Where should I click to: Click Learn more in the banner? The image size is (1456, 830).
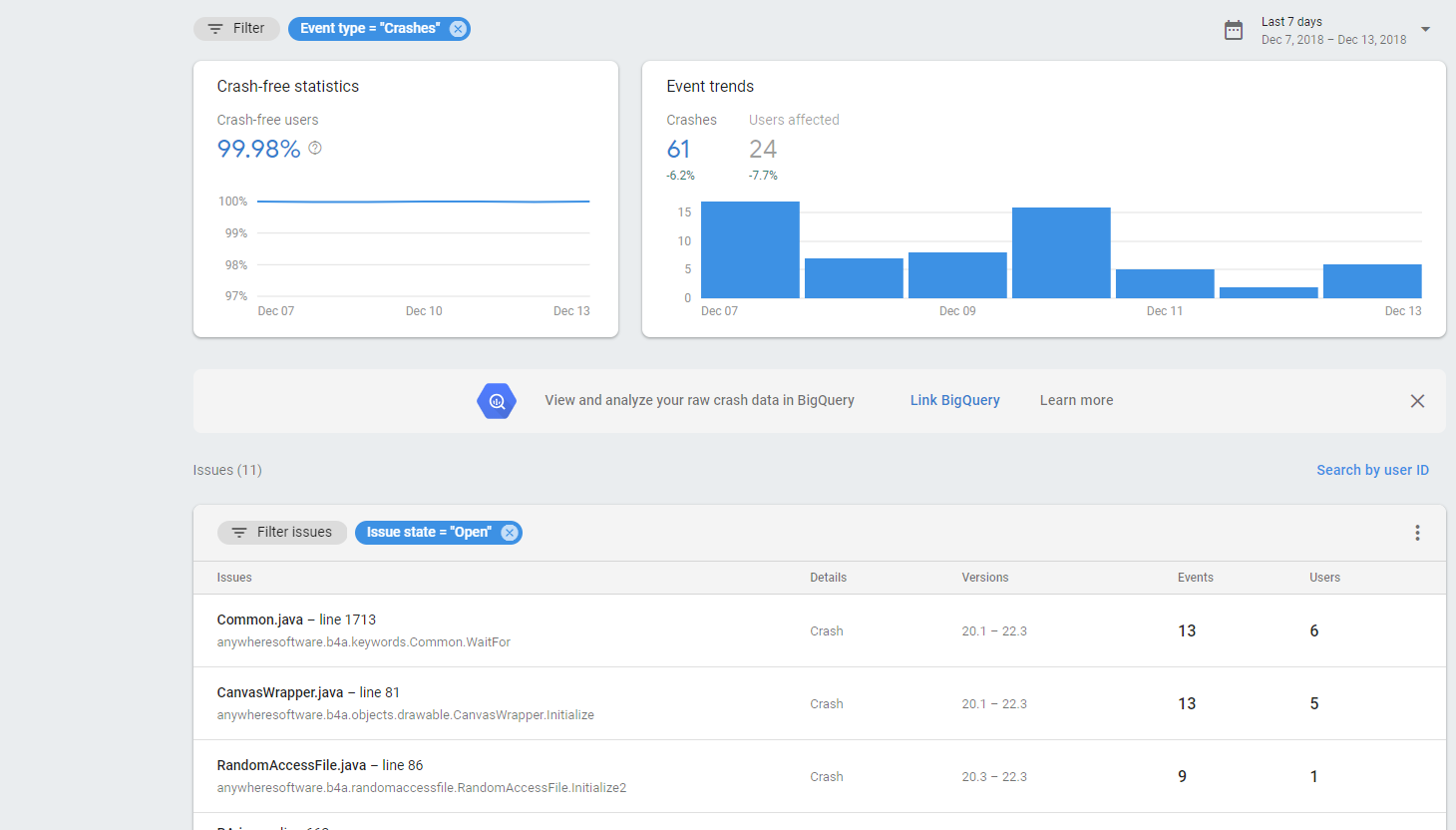pyautogui.click(x=1076, y=400)
